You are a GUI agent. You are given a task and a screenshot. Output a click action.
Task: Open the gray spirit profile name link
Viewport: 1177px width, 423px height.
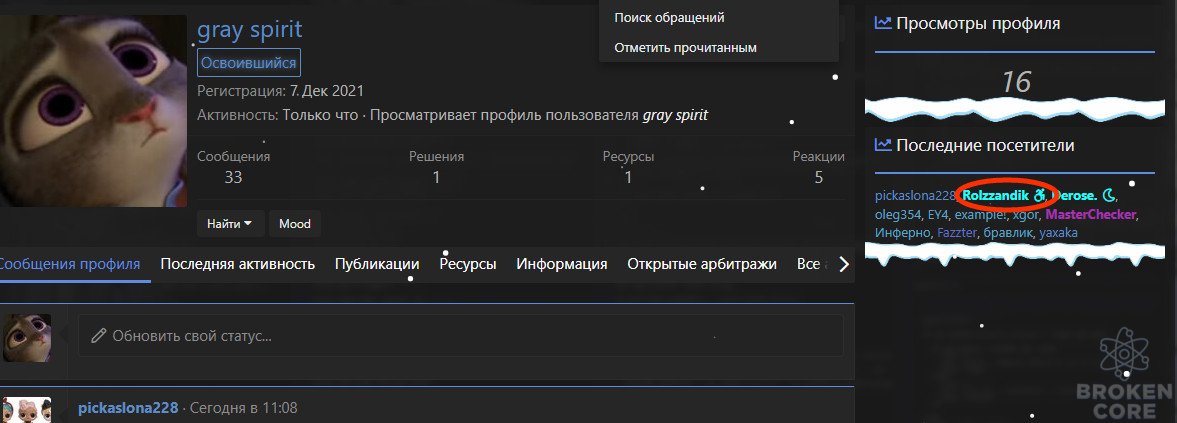(x=249, y=29)
